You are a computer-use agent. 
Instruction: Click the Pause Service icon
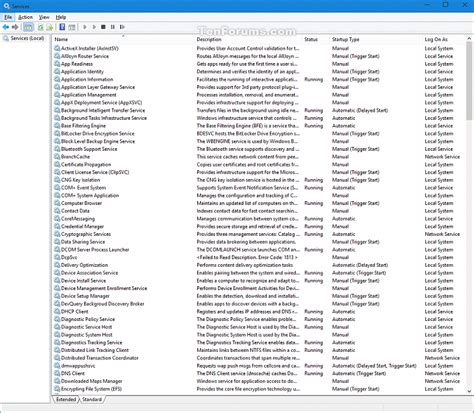113,27
